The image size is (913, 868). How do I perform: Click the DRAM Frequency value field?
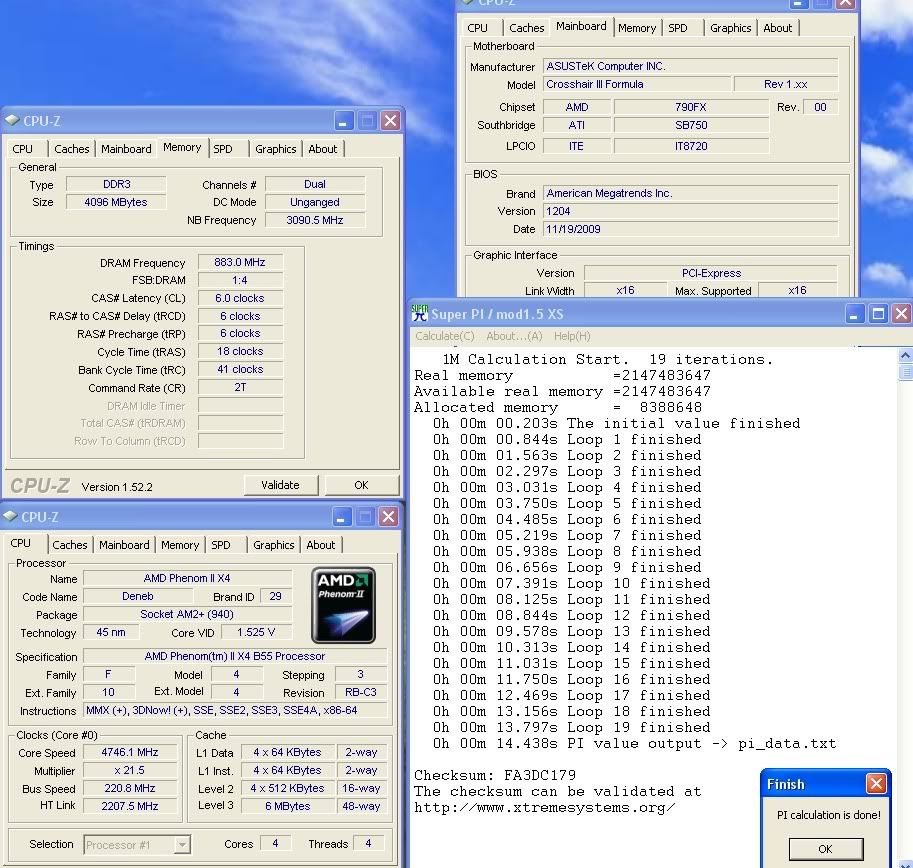[240, 262]
